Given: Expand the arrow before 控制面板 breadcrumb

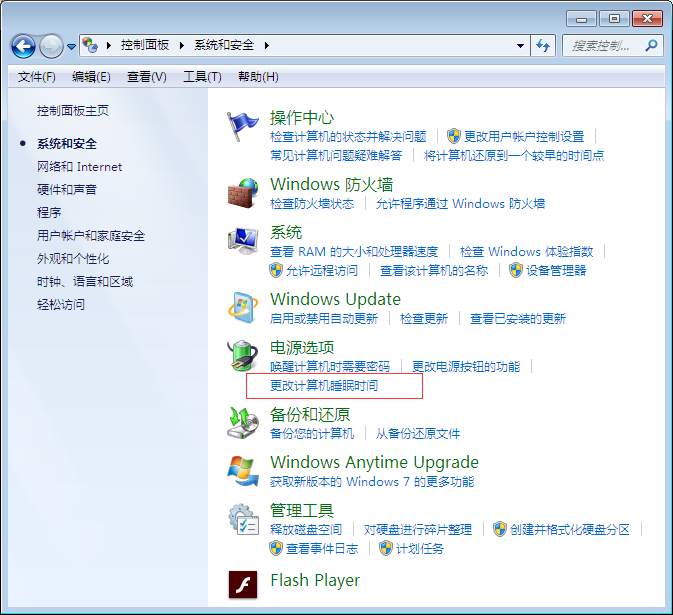Looking at the screenshot, I should click(109, 45).
